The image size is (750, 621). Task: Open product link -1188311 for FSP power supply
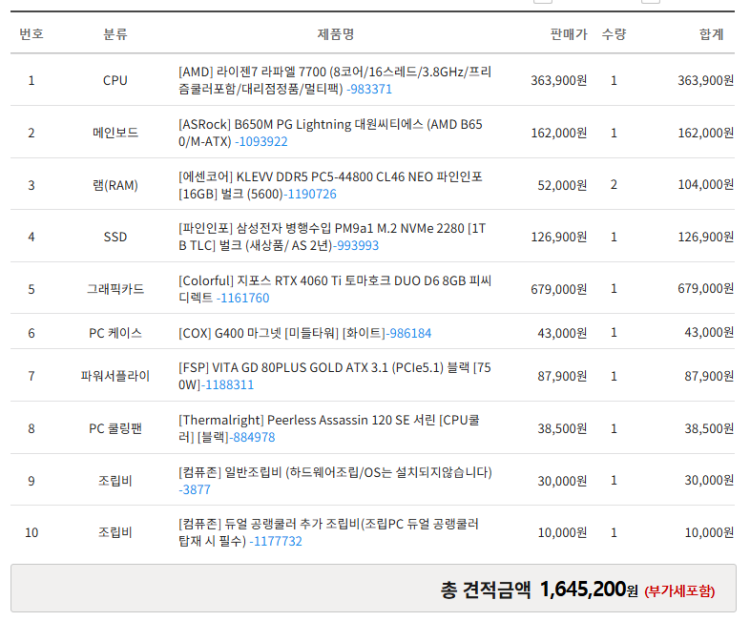tap(228, 385)
